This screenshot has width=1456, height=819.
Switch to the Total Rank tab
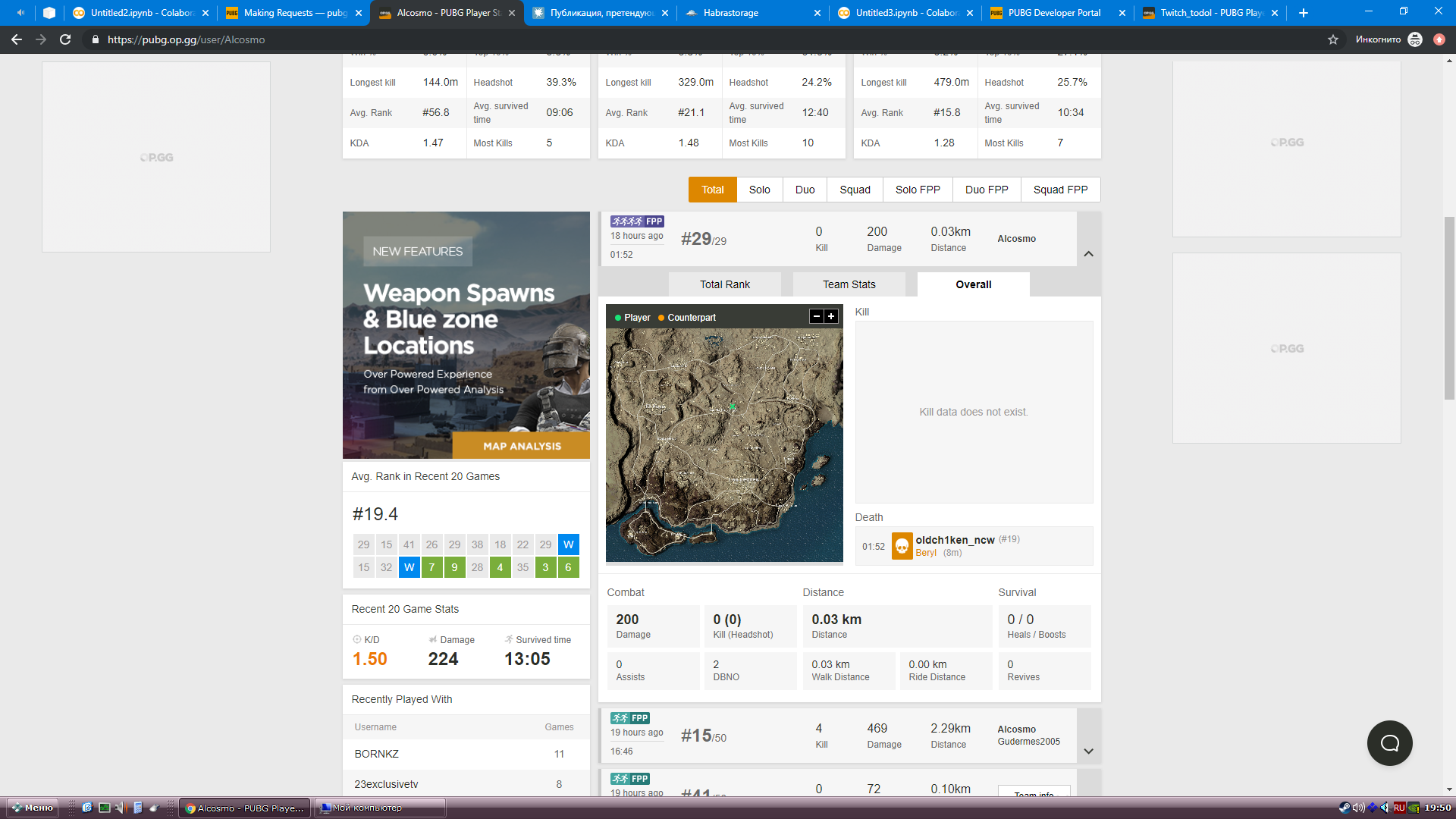[x=725, y=284]
